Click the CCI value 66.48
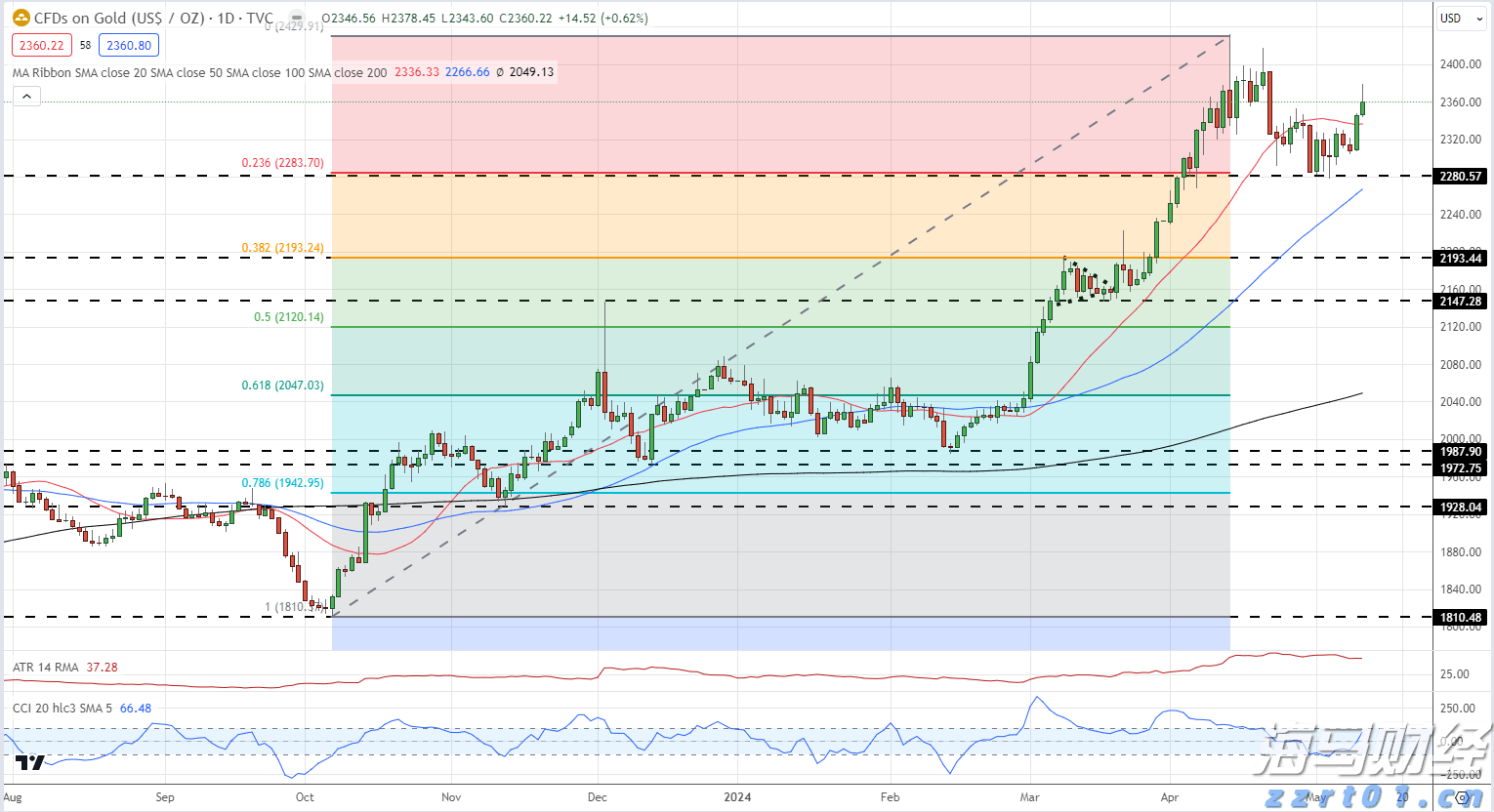 click(136, 709)
